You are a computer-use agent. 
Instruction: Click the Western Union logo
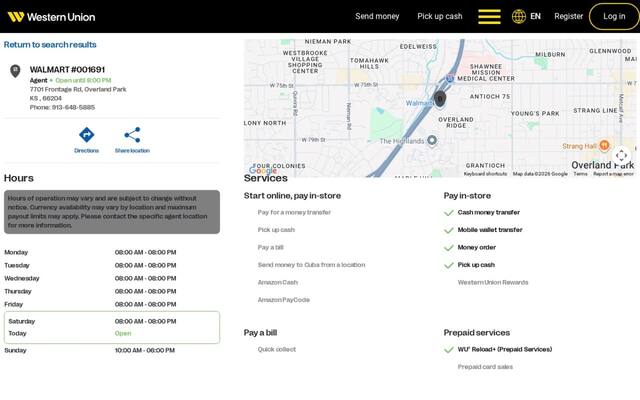[51, 17]
